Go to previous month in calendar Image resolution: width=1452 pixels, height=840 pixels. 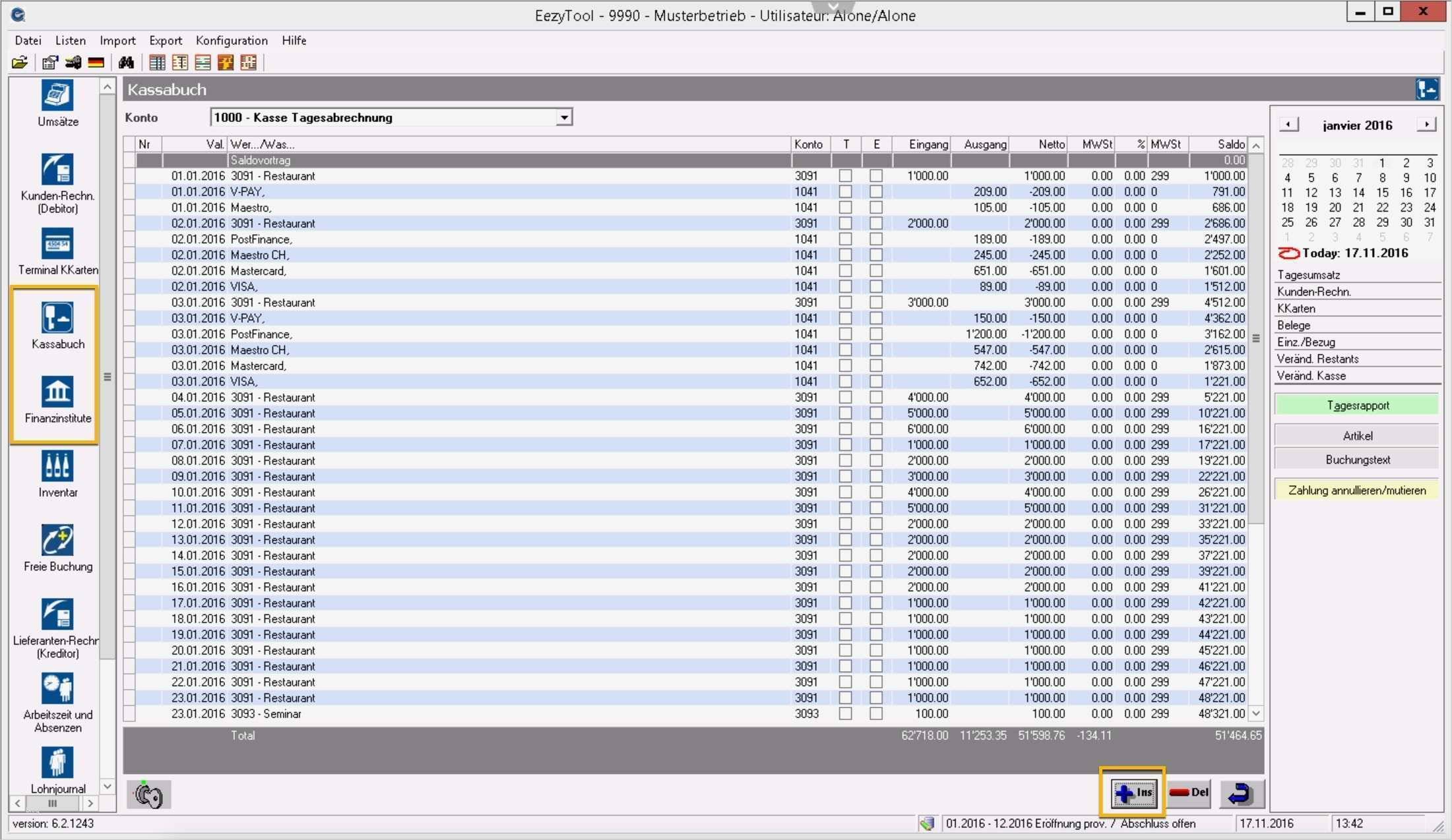click(x=1288, y=125)
